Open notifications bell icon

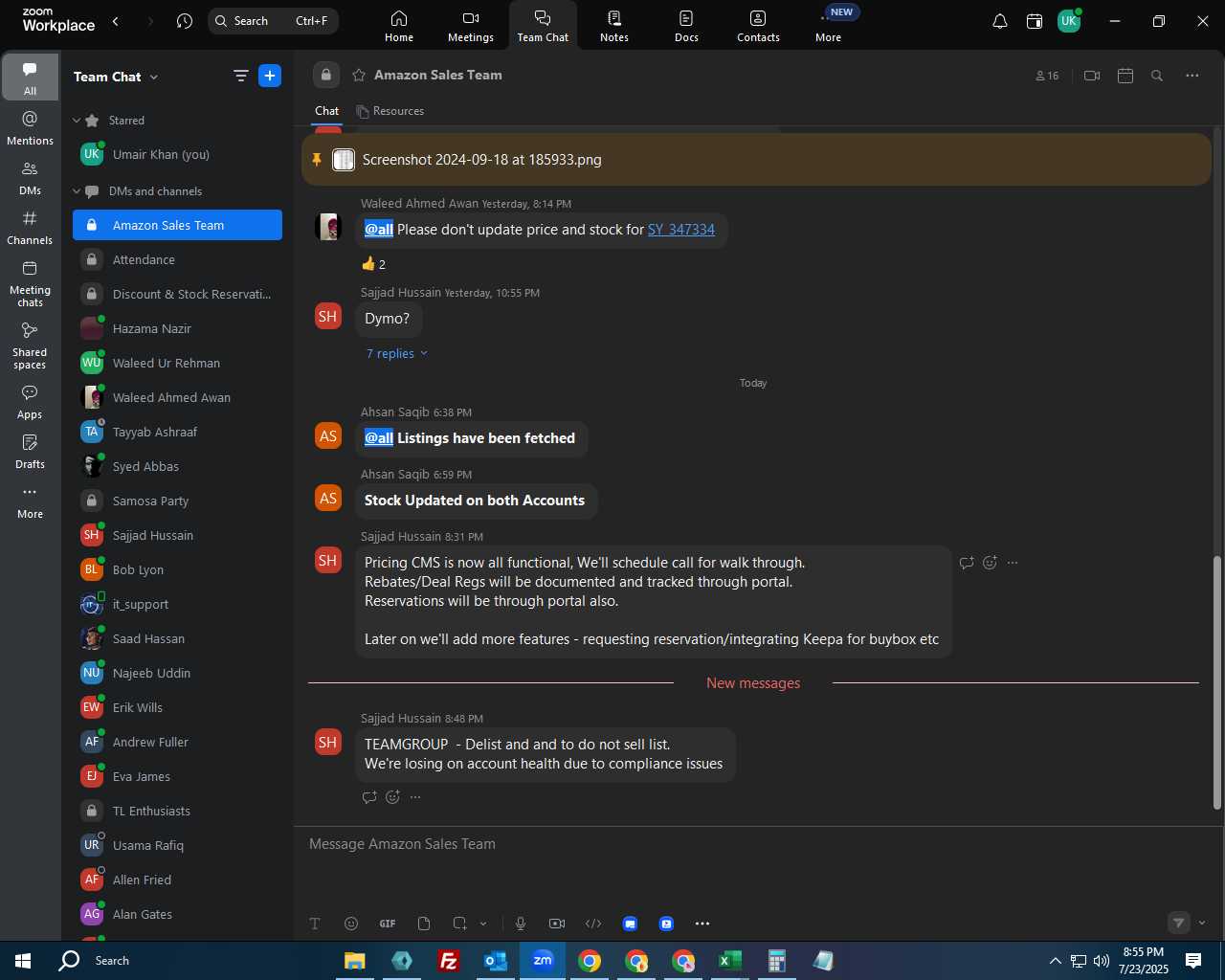coord(999,21)
